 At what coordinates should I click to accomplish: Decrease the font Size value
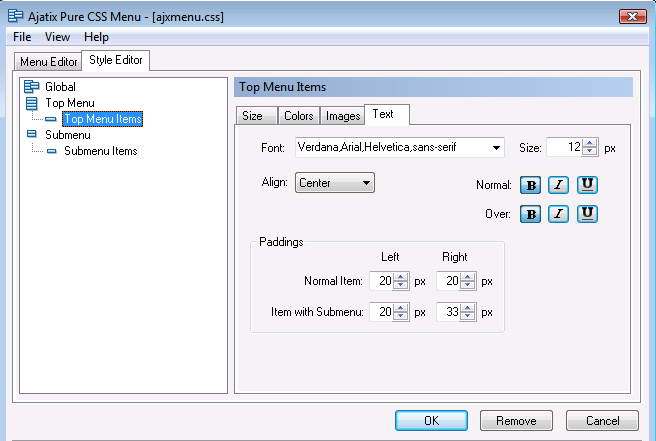tap(590, 151)
